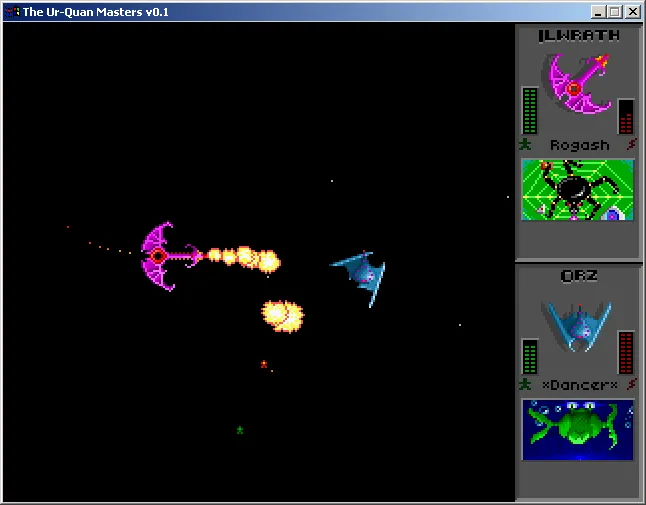Viewport: 646px width, 505px height.
Task: Maximize the Ur-Quan Masters window
Action: (614, 12)
